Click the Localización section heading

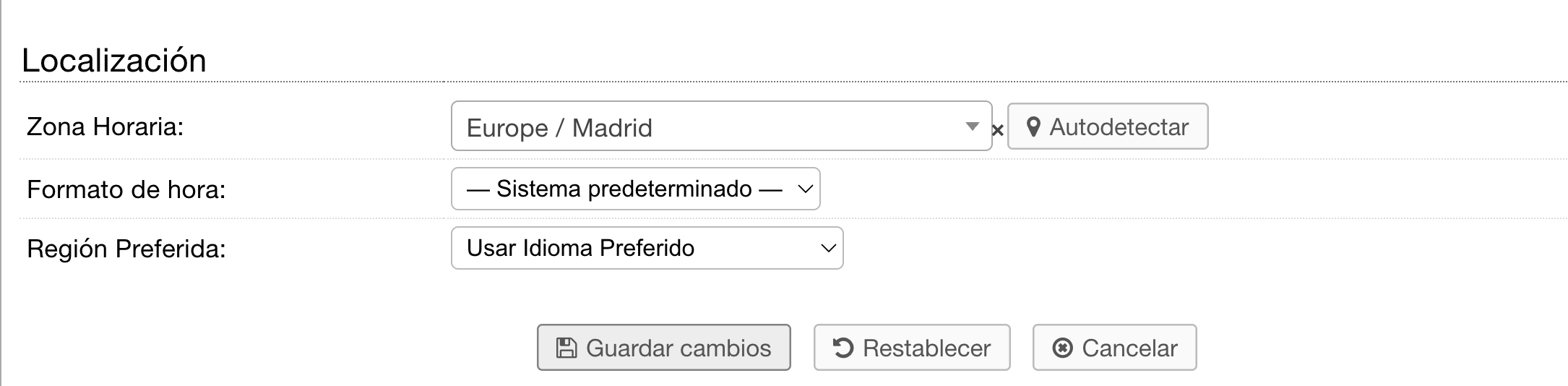coord(114,61)
